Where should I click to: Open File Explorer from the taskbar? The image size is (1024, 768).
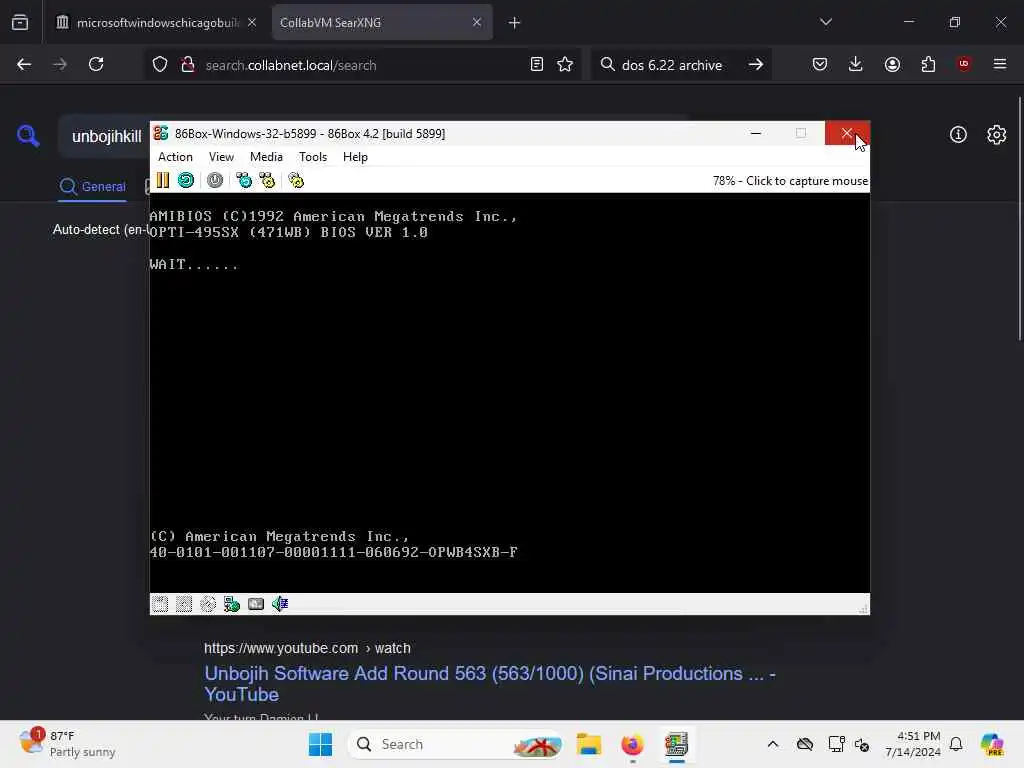tap(588, 744)
